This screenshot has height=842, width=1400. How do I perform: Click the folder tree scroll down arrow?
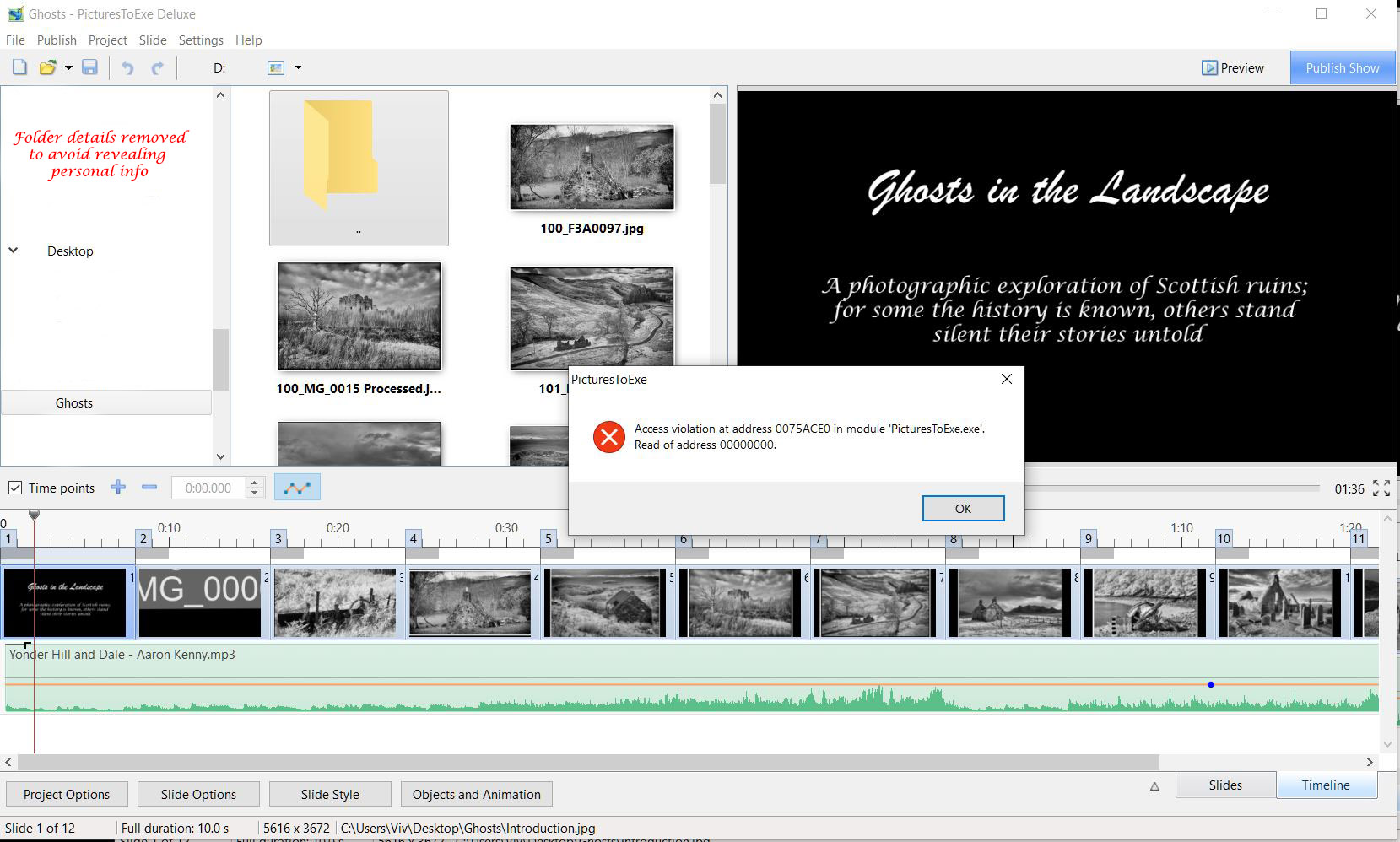220,456
